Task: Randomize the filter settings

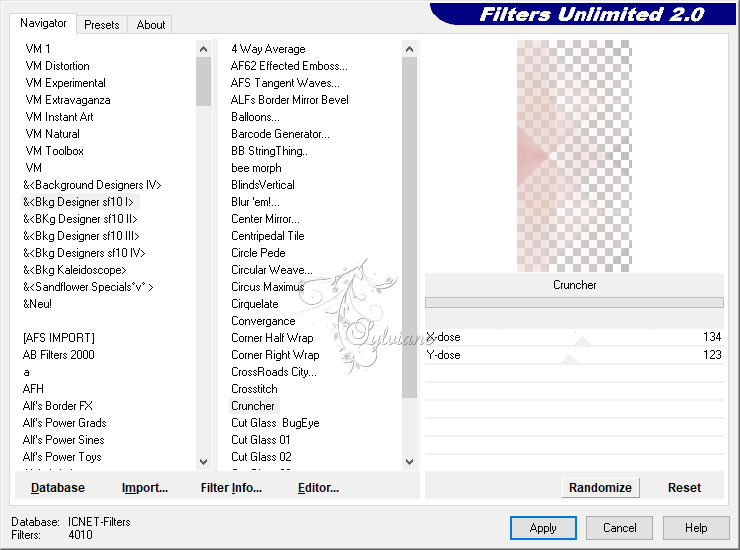Action: (x=600, y=488)
